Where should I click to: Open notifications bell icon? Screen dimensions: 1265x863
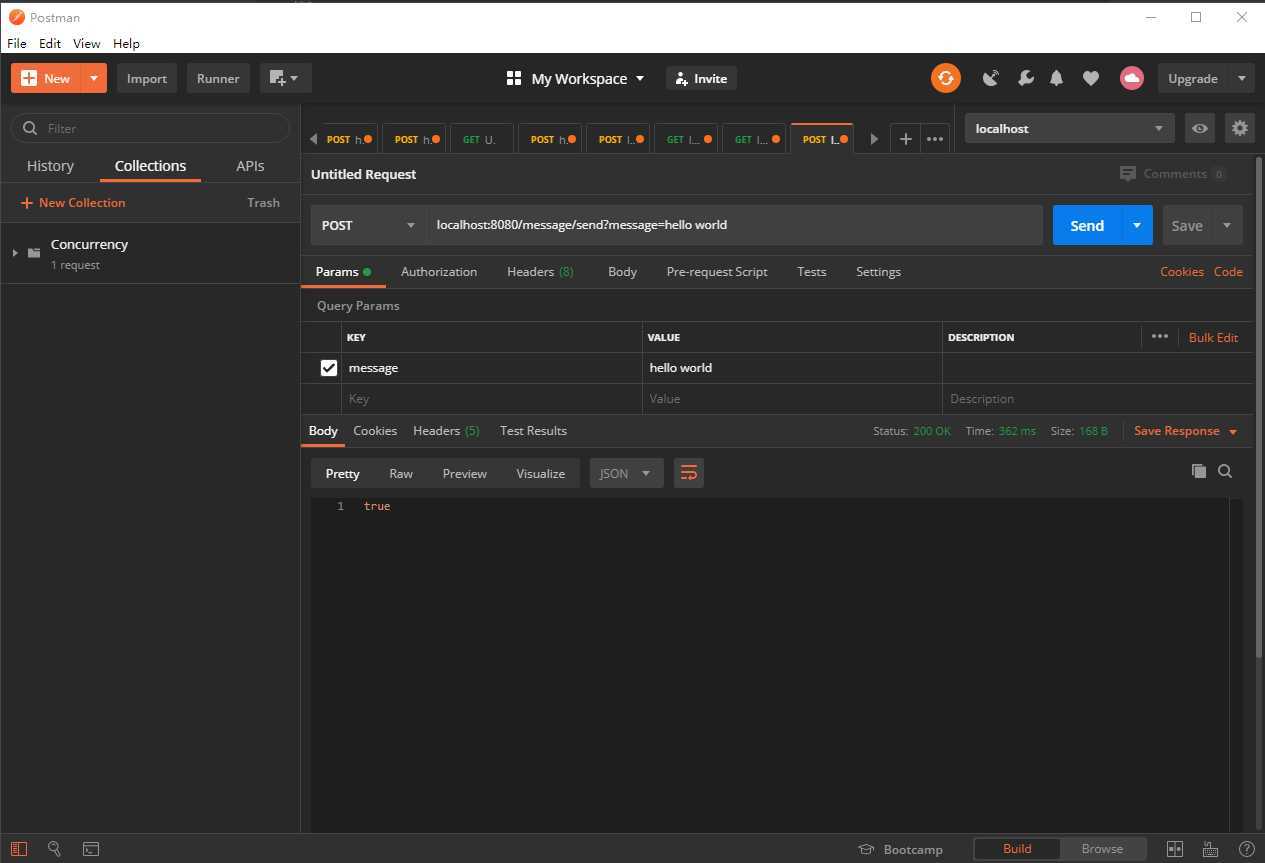pos(1056,78)
